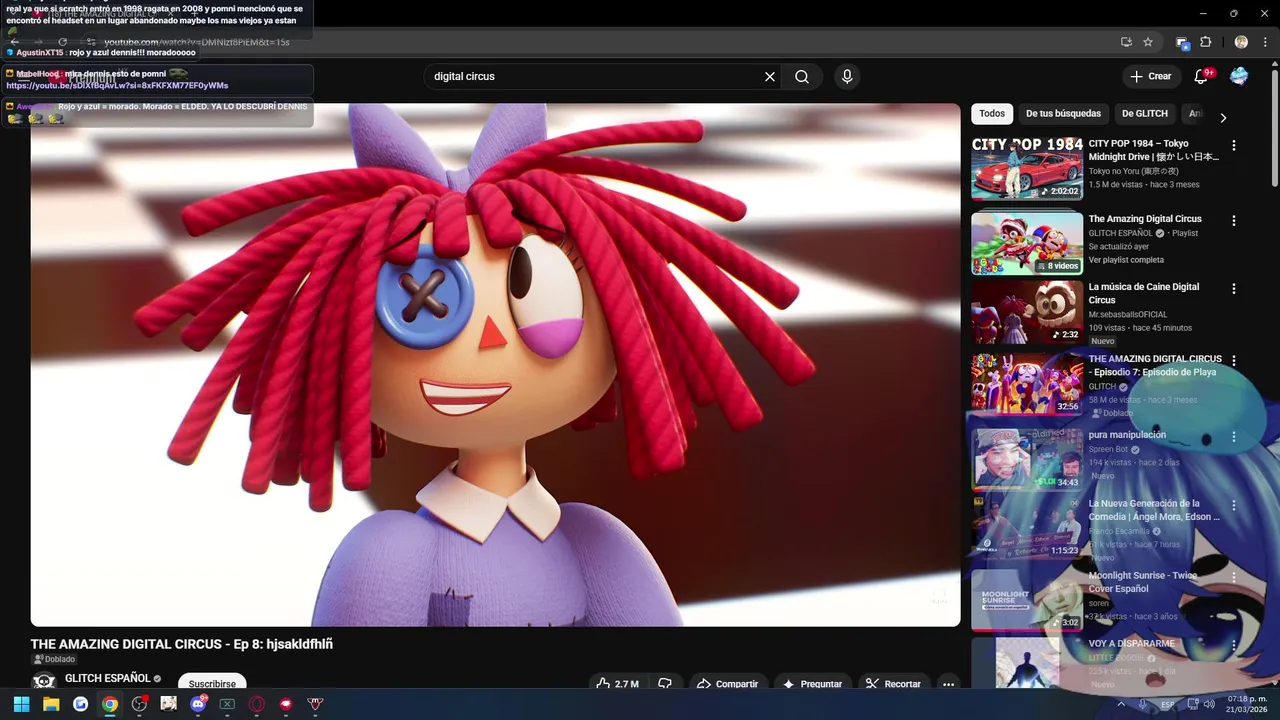
Task: Show more filter chips with right chevron
Action: point(1222,117)
